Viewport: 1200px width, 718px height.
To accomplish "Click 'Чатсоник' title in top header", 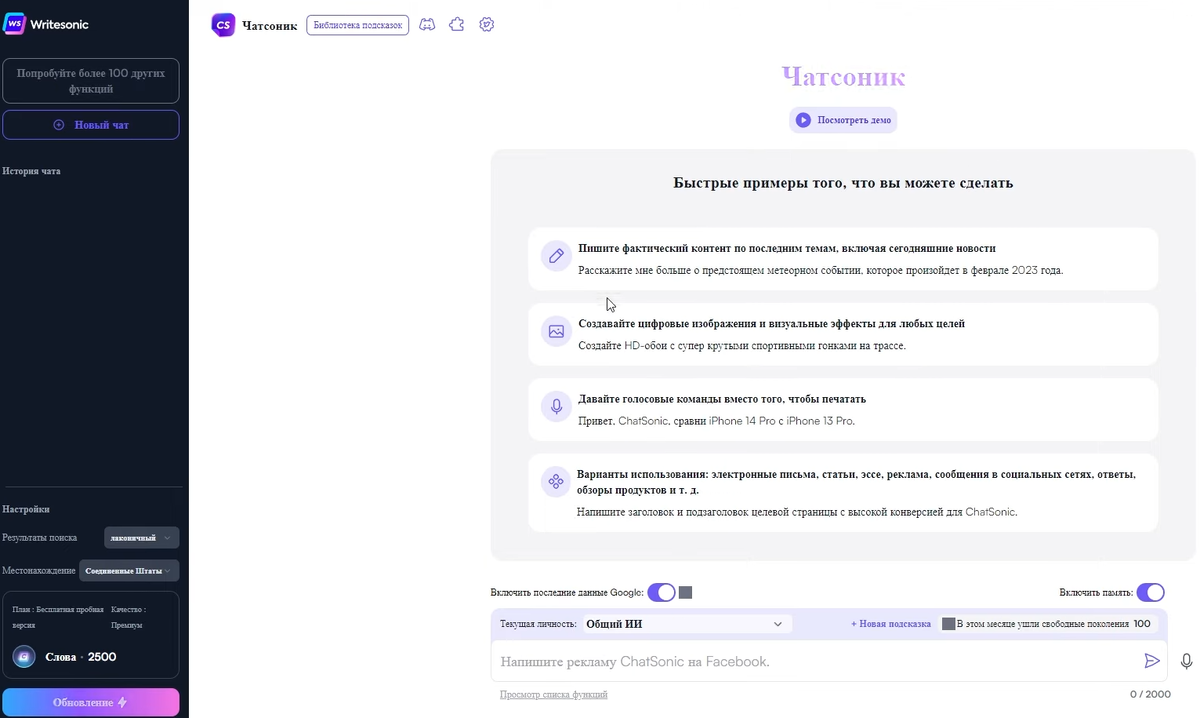I will (x=270, y=25).
